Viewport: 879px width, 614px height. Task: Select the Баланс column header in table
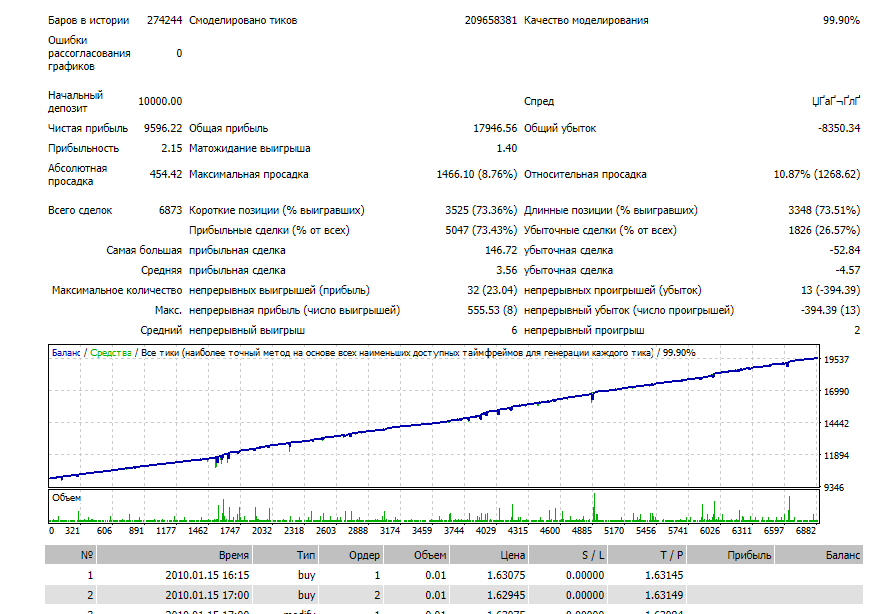(x=819, y=555)
